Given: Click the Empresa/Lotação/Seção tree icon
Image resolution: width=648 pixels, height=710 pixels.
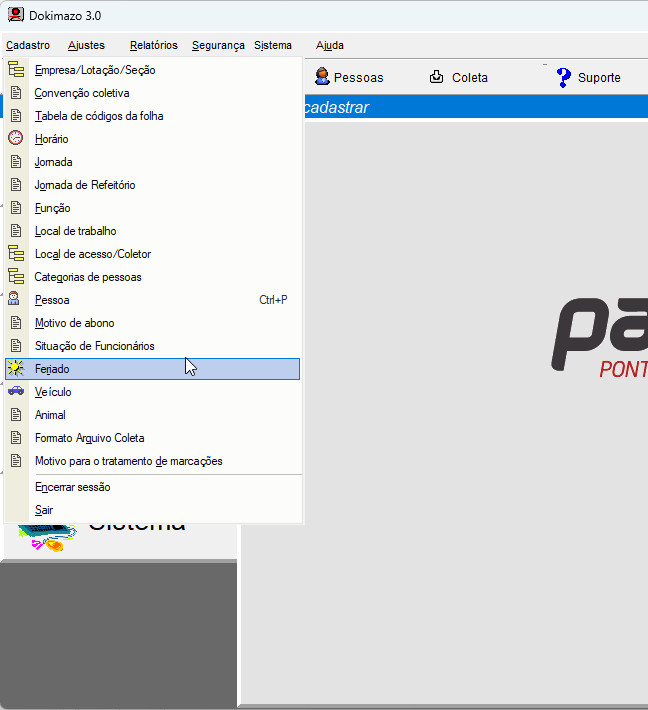Looking at the screenshot, I should coord(16,70).
